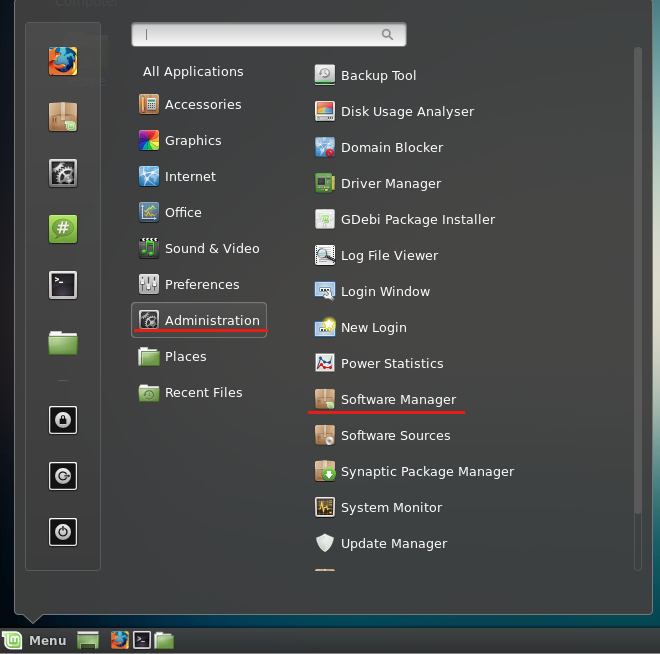The width and height of the screenshot is (660, 654).
Task: Click the Lock Screen button
Action: tap(63, 420)
